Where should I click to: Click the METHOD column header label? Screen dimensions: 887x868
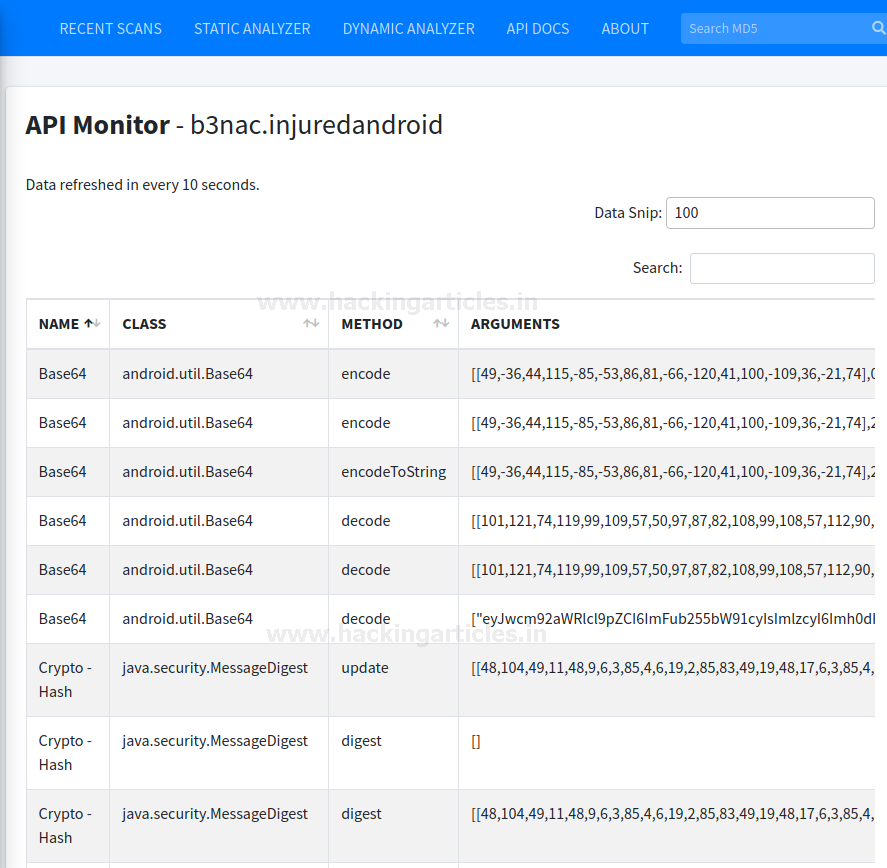(372, 324)
